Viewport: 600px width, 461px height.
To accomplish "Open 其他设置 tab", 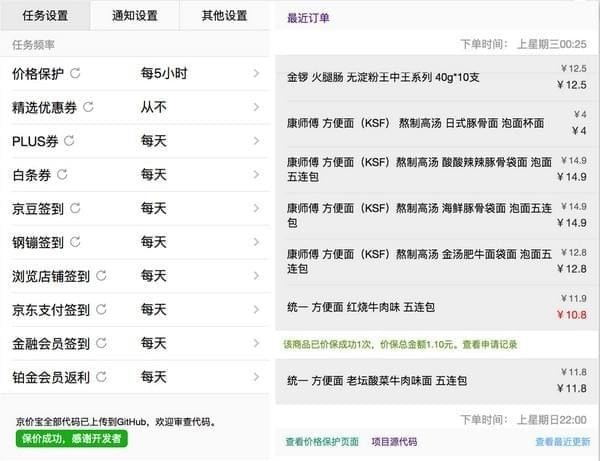I will (223, 16).
